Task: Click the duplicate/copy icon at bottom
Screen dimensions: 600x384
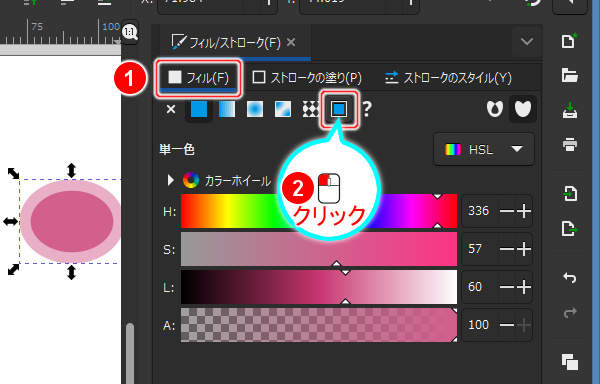Action: click(569, 362)
